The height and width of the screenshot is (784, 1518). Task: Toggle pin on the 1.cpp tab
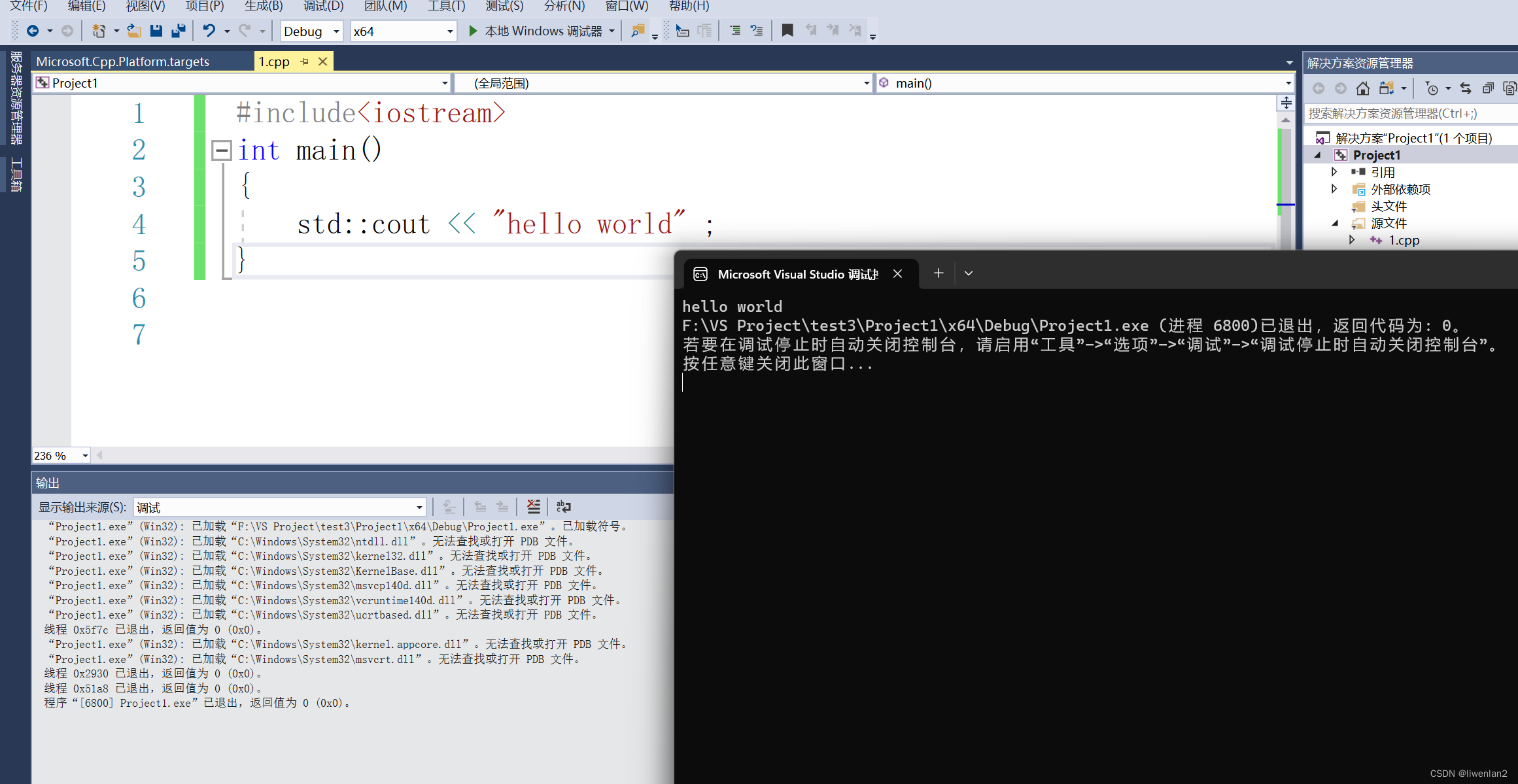(x=305, y=61)
